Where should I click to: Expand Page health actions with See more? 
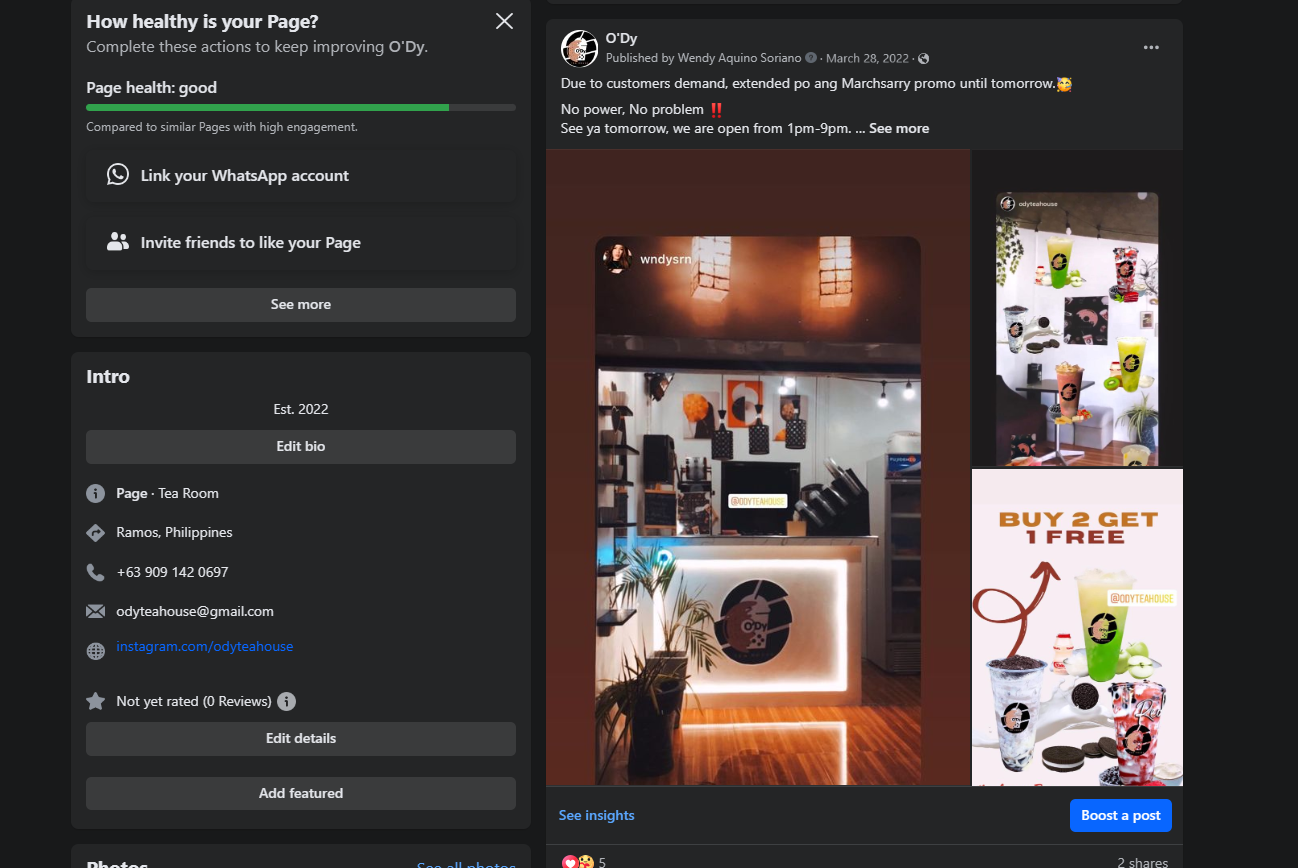click(301, 305)
